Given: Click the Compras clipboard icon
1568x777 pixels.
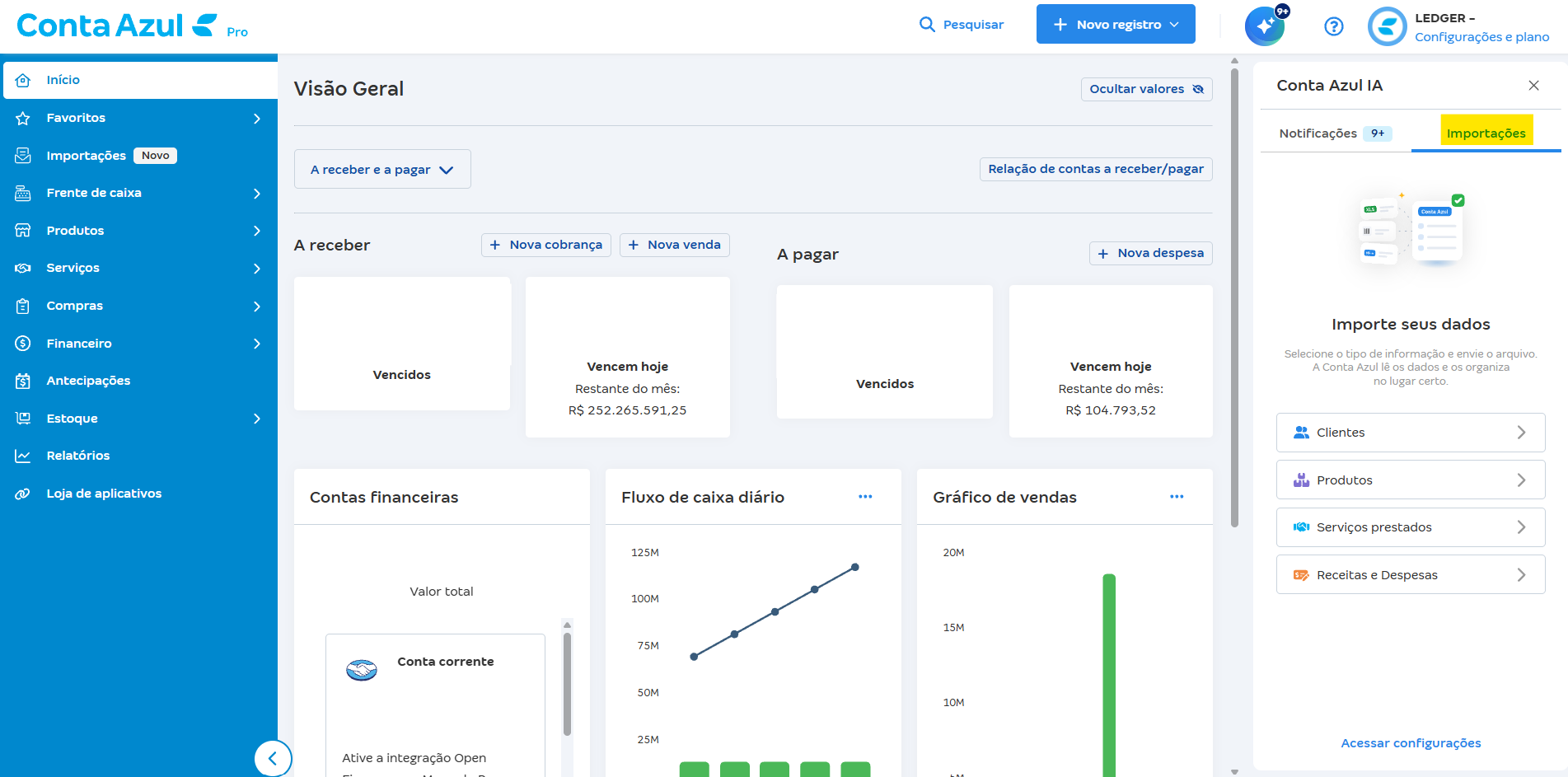Looking at the screenshot, I should (x=23, y=306).
